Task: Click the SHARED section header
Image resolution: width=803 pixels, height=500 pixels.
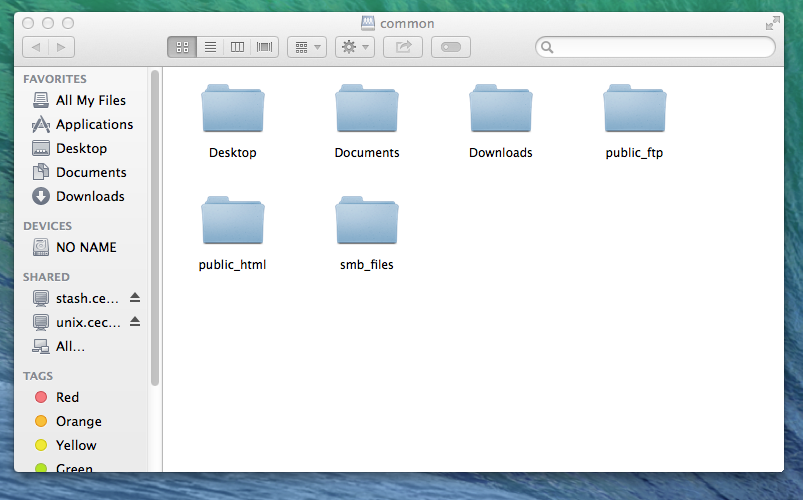Action: pos(46,277)
